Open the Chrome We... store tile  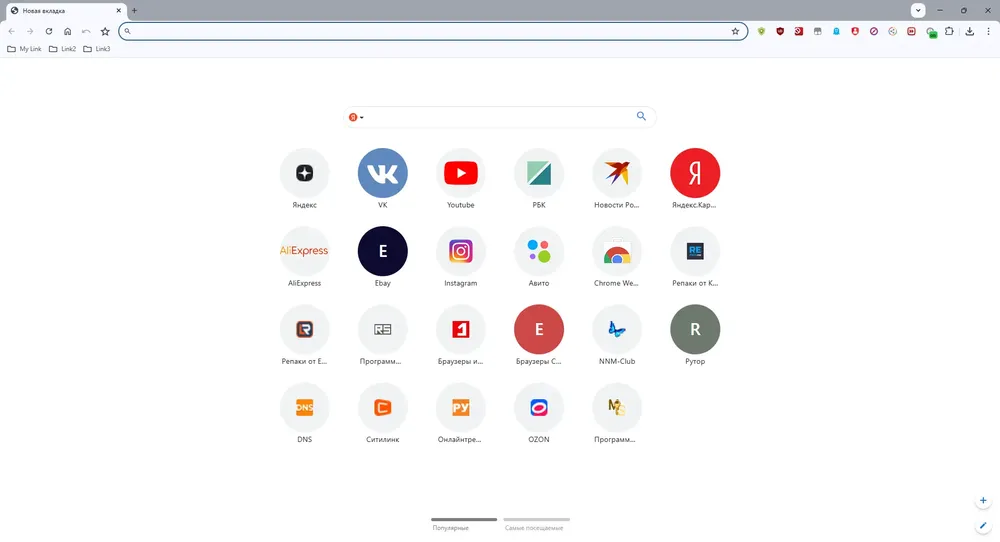pyautogui.click(x=617, y=251)
